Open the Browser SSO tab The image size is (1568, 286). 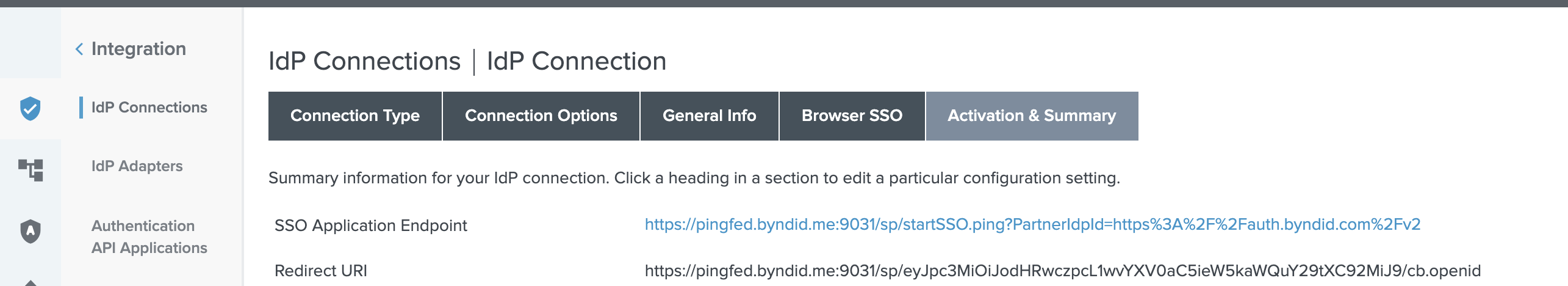[852, 116]
